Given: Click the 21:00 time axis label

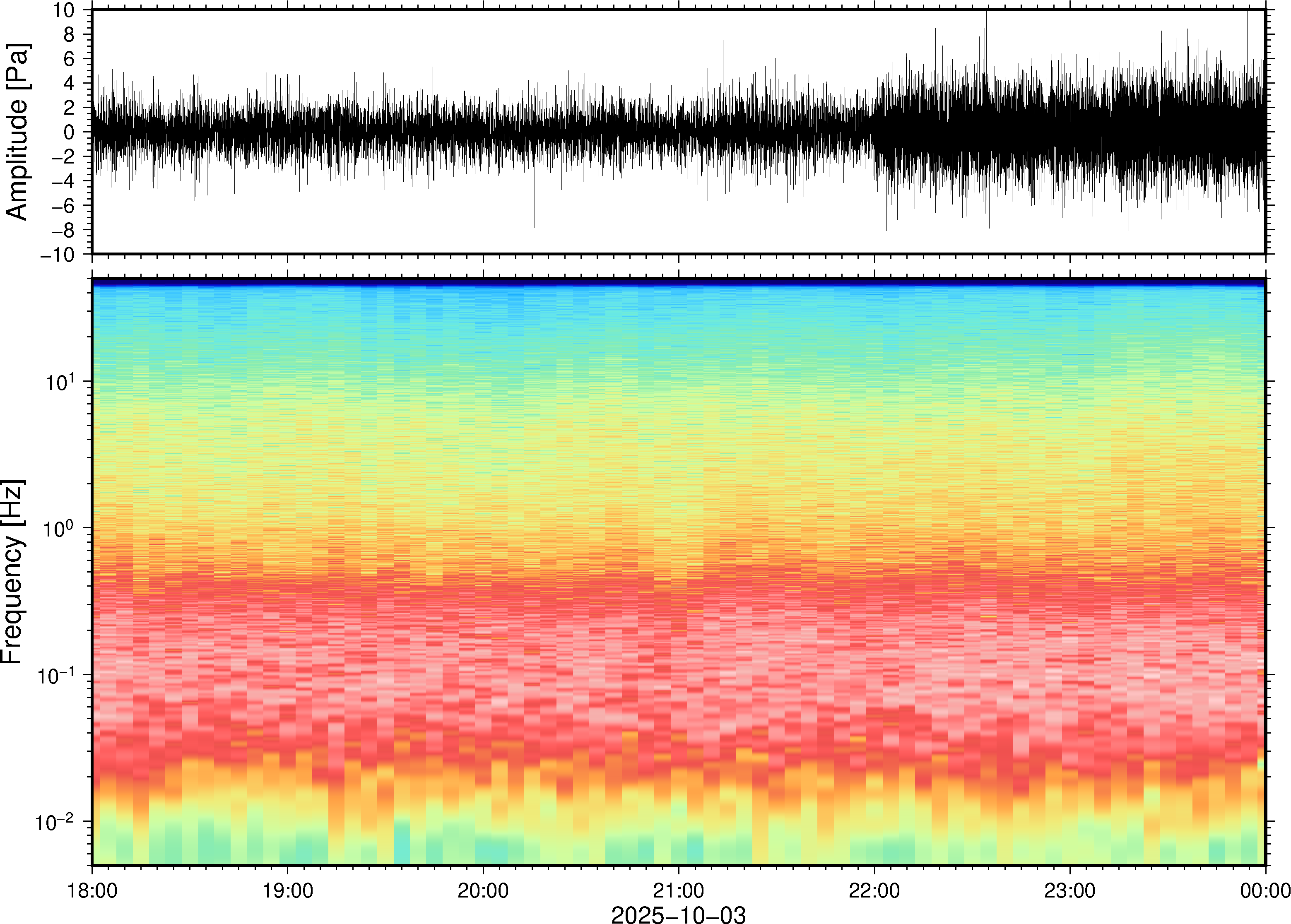Looking at the screenshot, I should 678,890.
